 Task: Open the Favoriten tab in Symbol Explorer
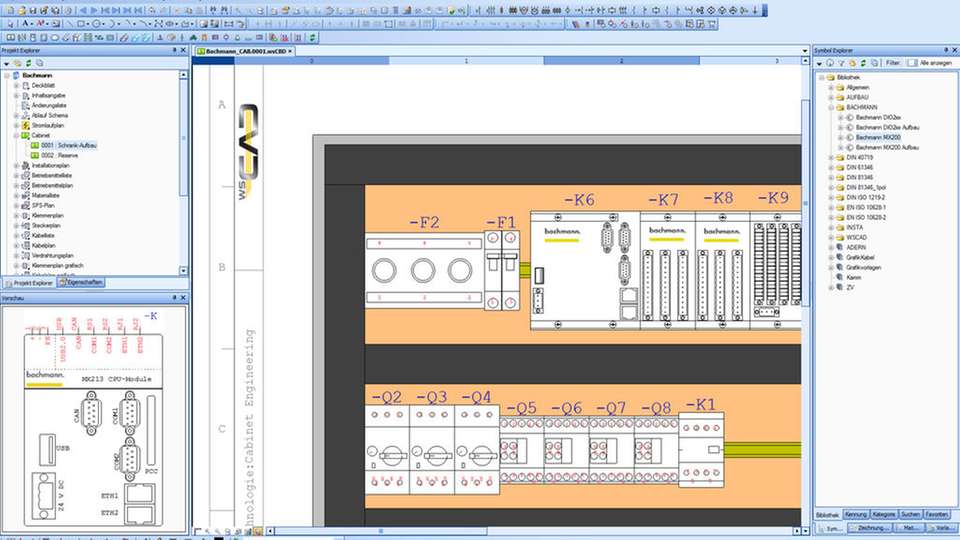937,515
